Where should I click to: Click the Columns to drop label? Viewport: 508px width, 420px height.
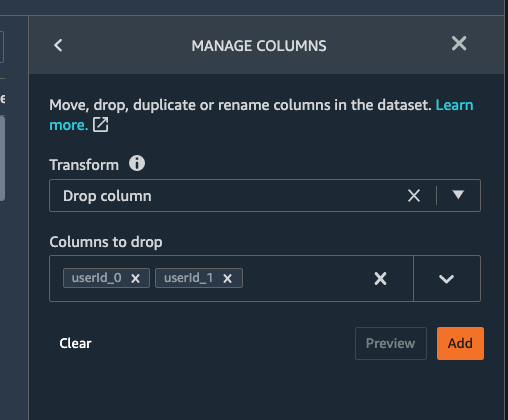coord(106,242)
